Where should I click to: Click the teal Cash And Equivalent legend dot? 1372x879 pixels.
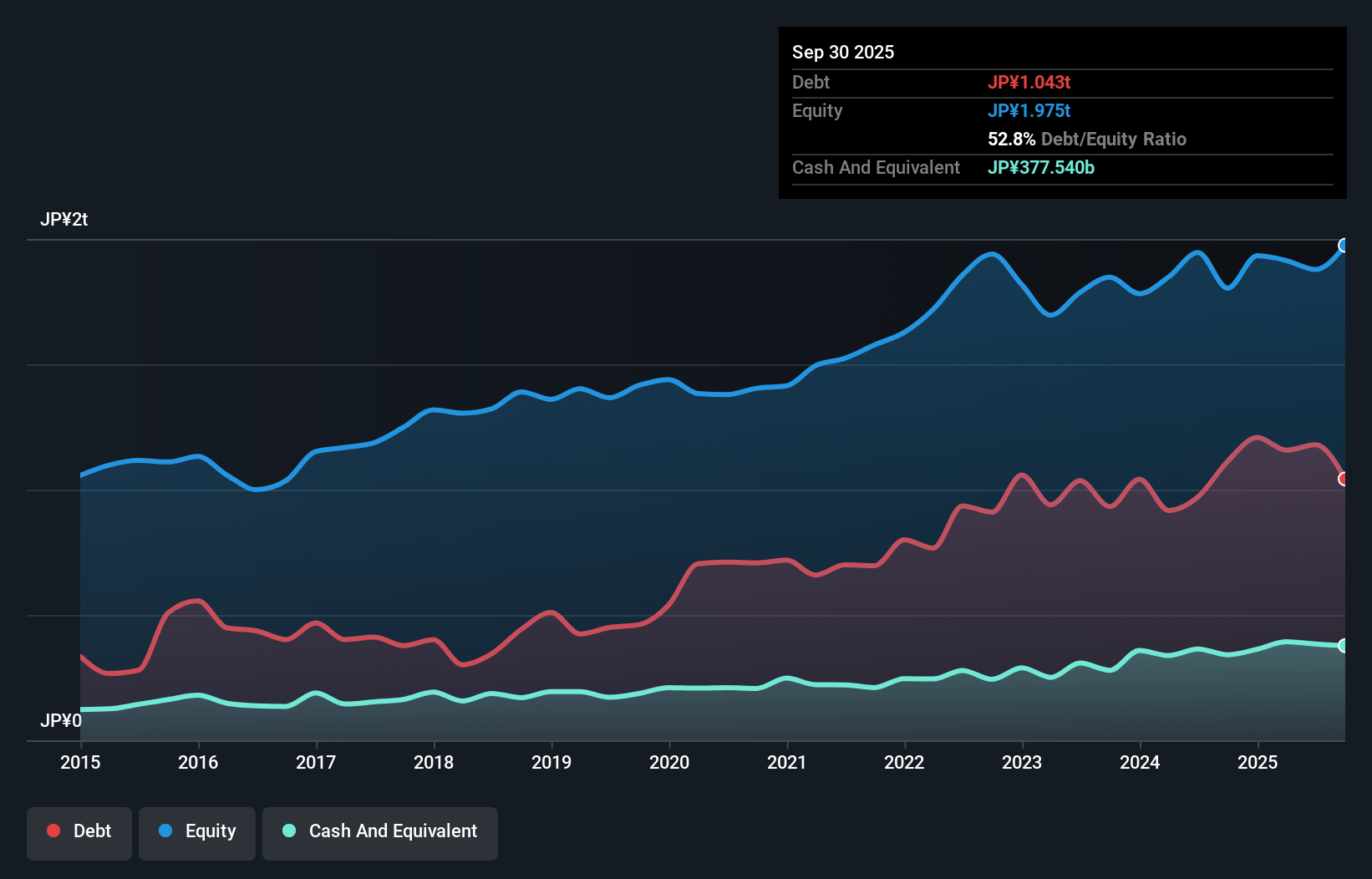(x=287, y=831)
